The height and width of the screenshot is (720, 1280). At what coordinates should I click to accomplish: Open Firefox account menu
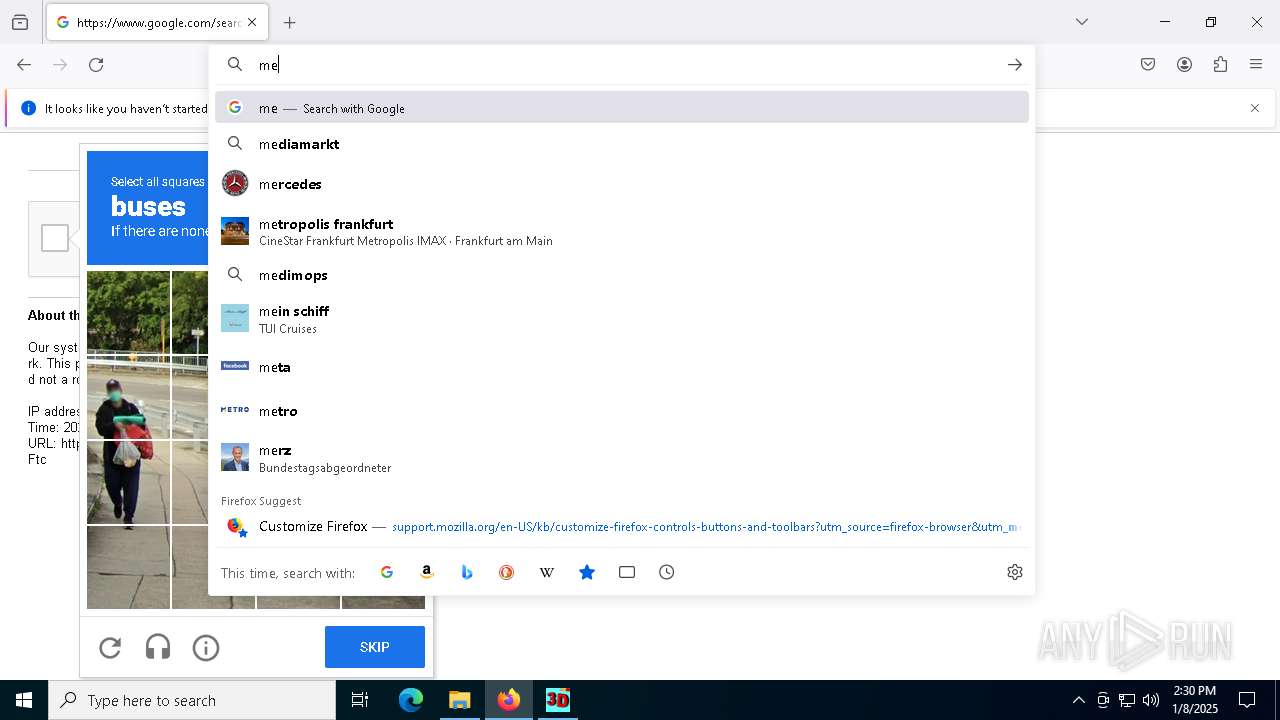(x=1184, y=65)
